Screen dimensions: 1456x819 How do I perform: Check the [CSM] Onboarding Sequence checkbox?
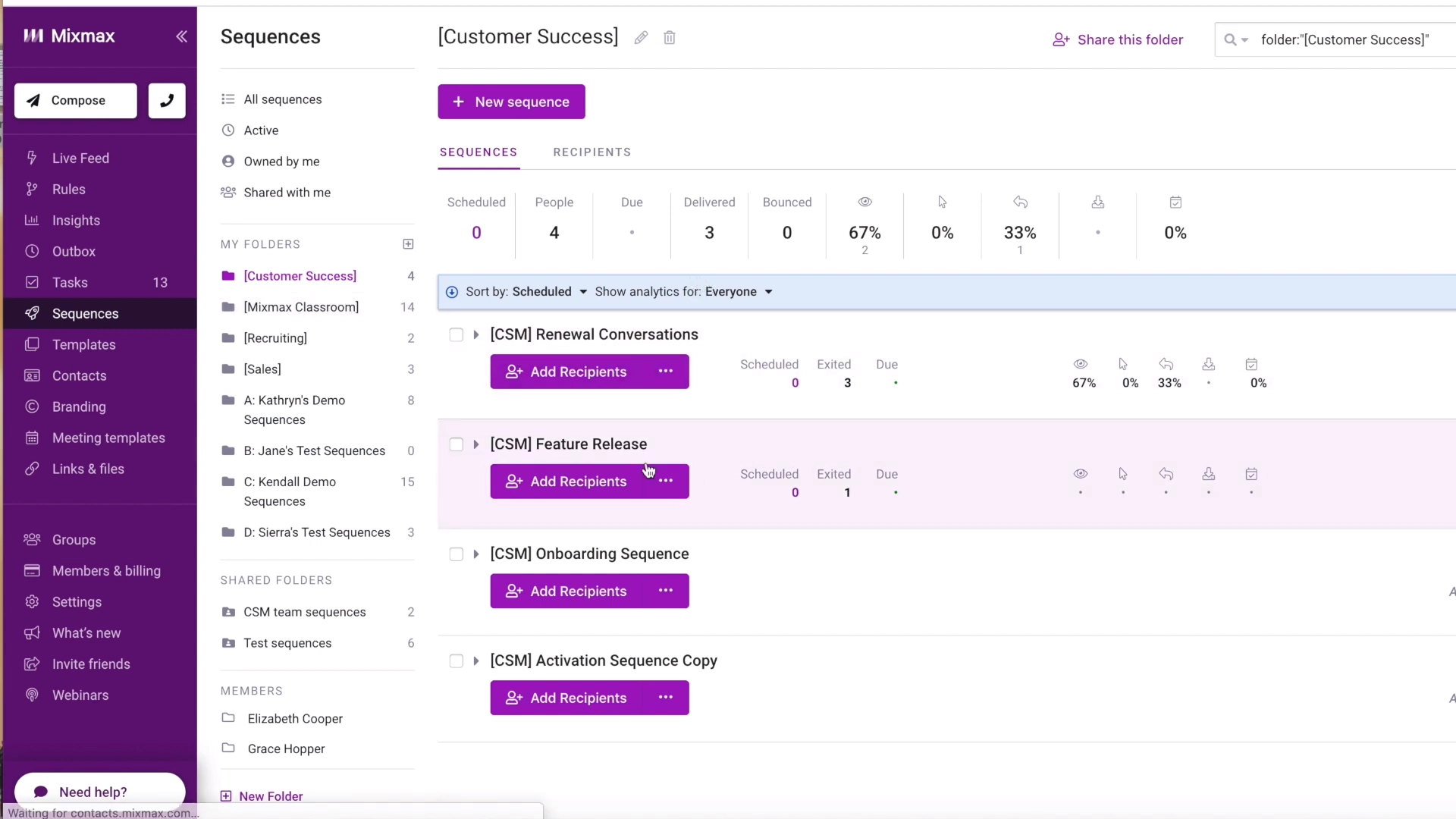(457, 554)
